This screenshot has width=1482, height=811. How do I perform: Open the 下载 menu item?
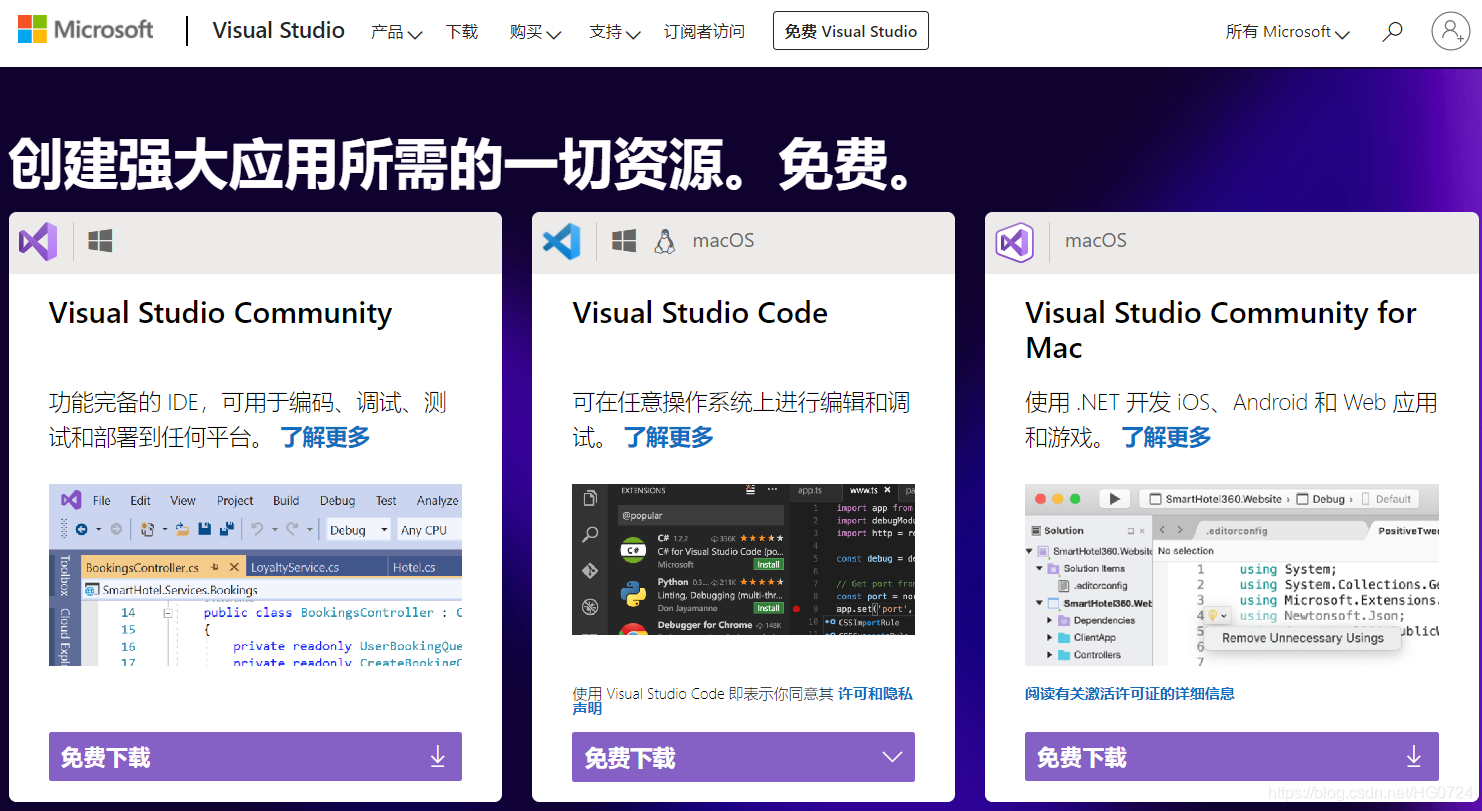point(462,32)
